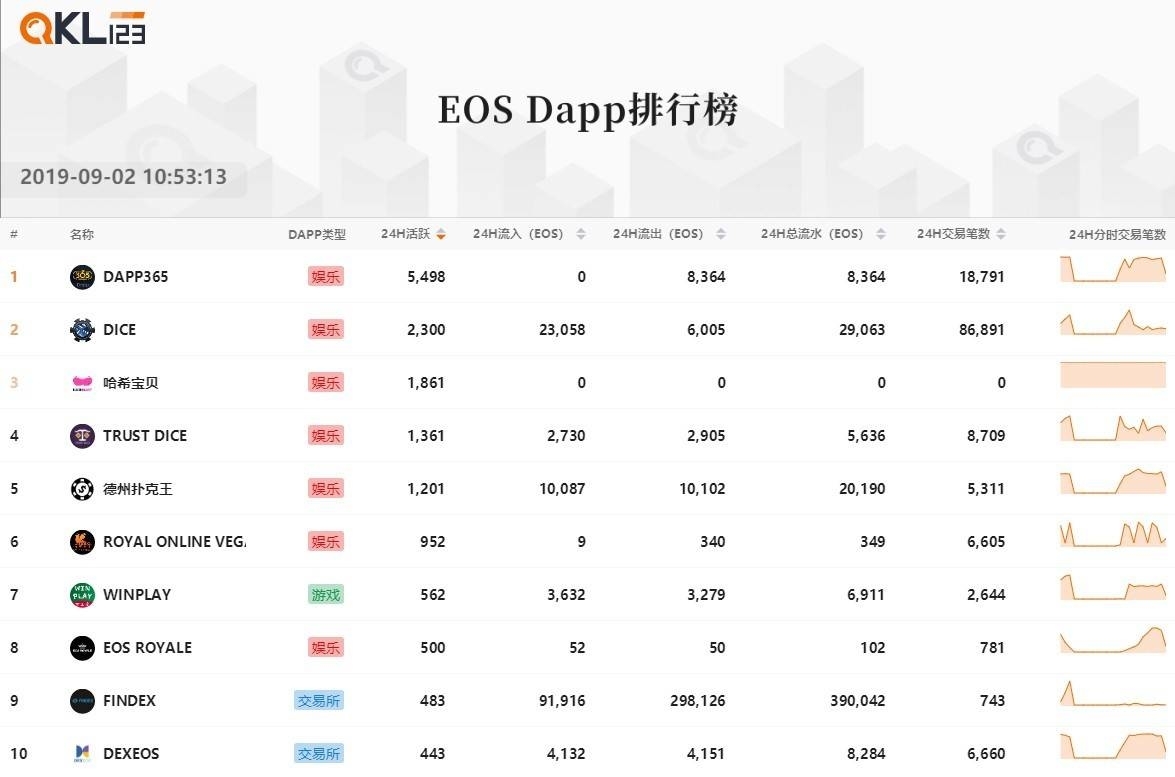1175x777 pixels.
Task: Select the 6,605 transaction count
Action: pyautogui.click(x=986, y=542)
